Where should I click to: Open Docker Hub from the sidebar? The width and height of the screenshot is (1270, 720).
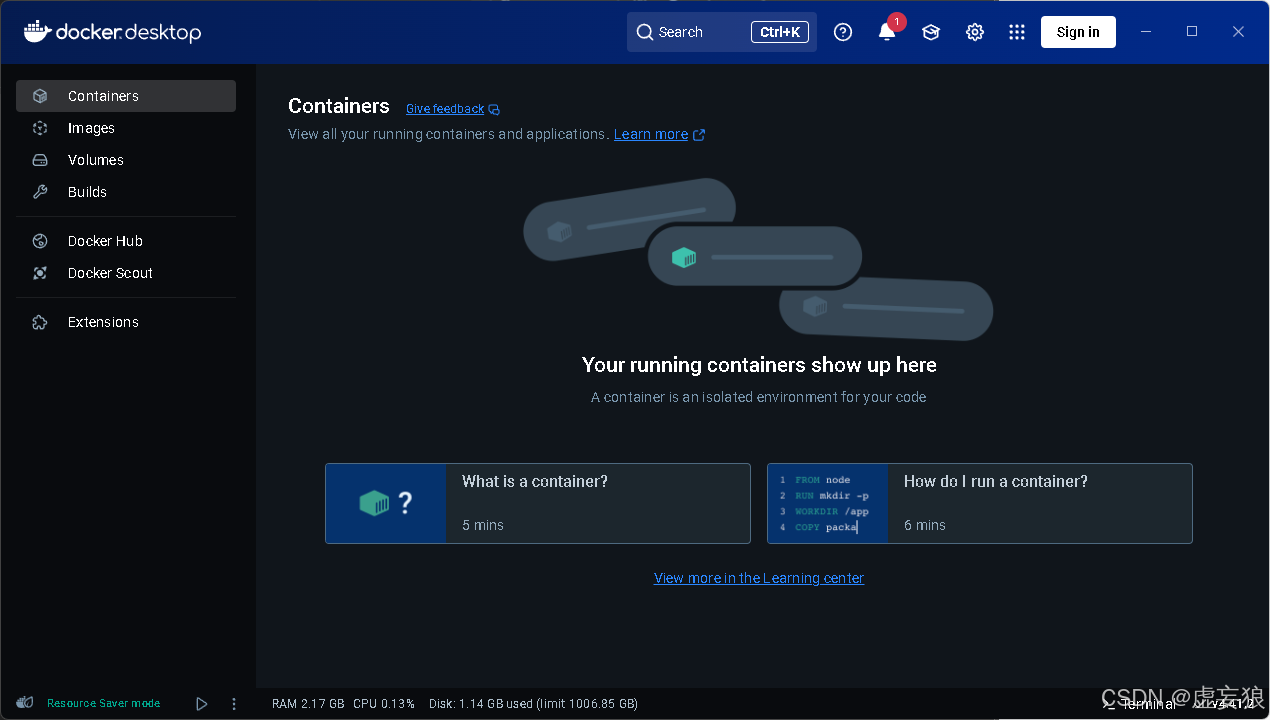tap(126, 241)
